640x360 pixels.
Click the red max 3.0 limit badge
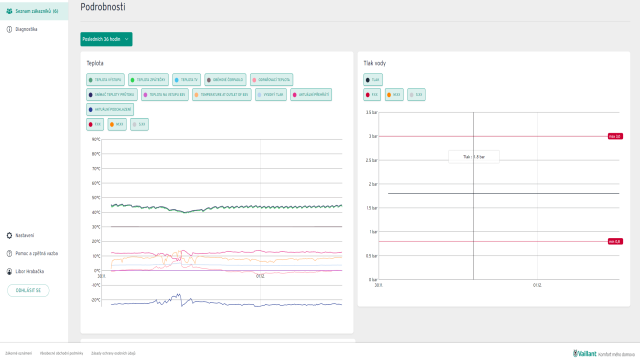click(615, 136)
